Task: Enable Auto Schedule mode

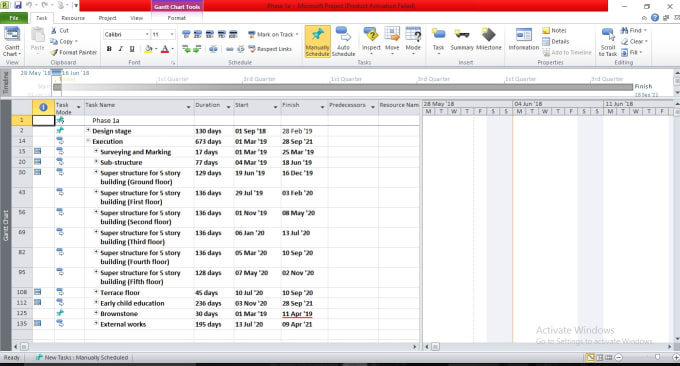Action: pos(343,41)
